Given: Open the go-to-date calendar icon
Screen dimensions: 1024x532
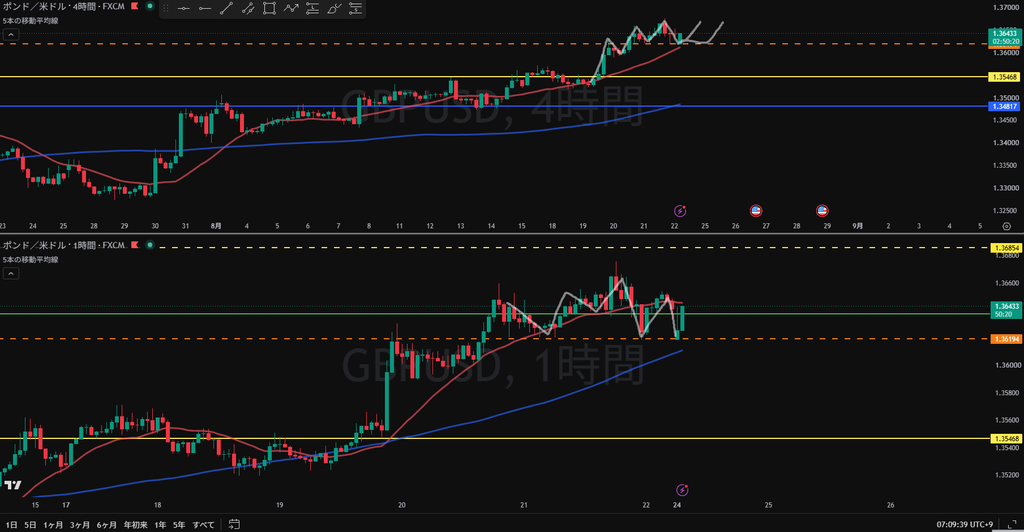Looking at the screenshot, I should coord(234,524).
